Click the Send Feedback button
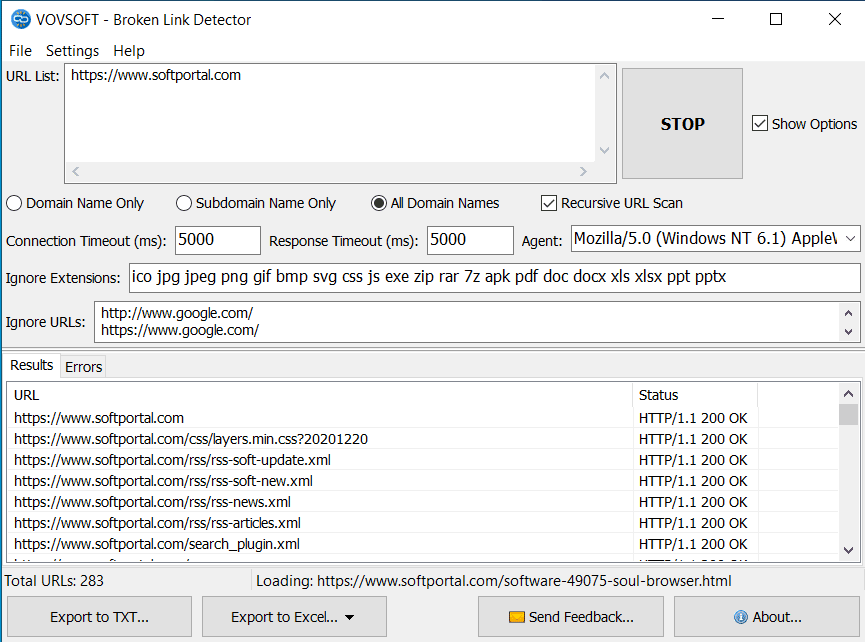The image size is (865, 642). (570, 617)
